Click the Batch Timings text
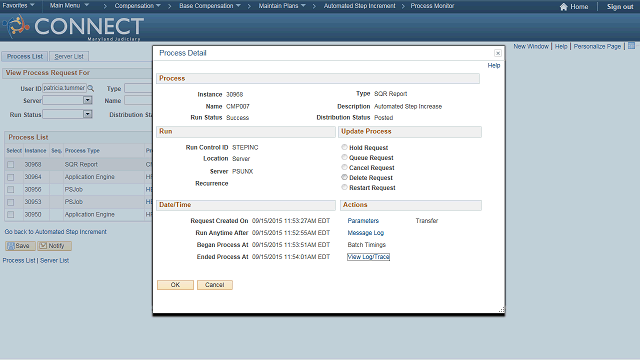640x360 pixels. point(366,244)
